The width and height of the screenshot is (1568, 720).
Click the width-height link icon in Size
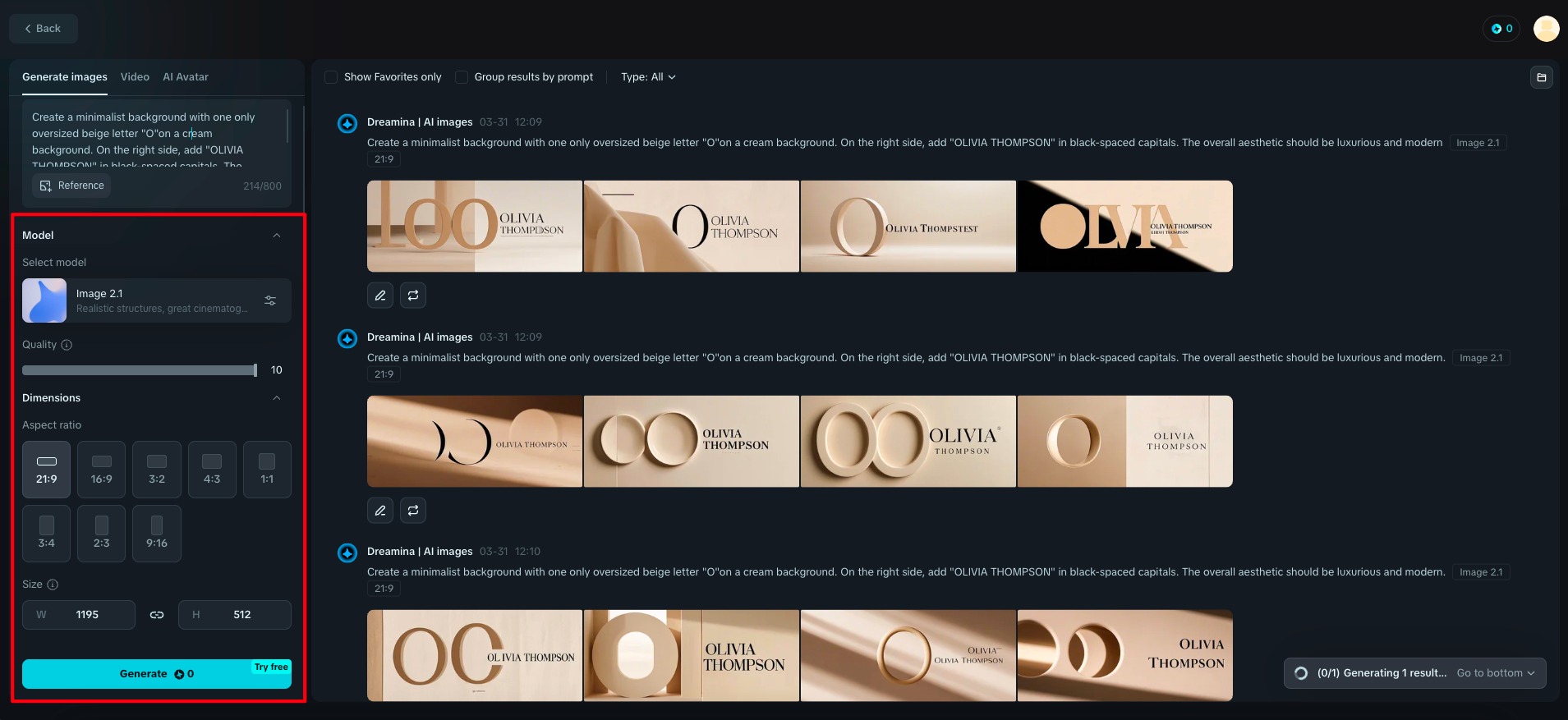click(157, 615)
